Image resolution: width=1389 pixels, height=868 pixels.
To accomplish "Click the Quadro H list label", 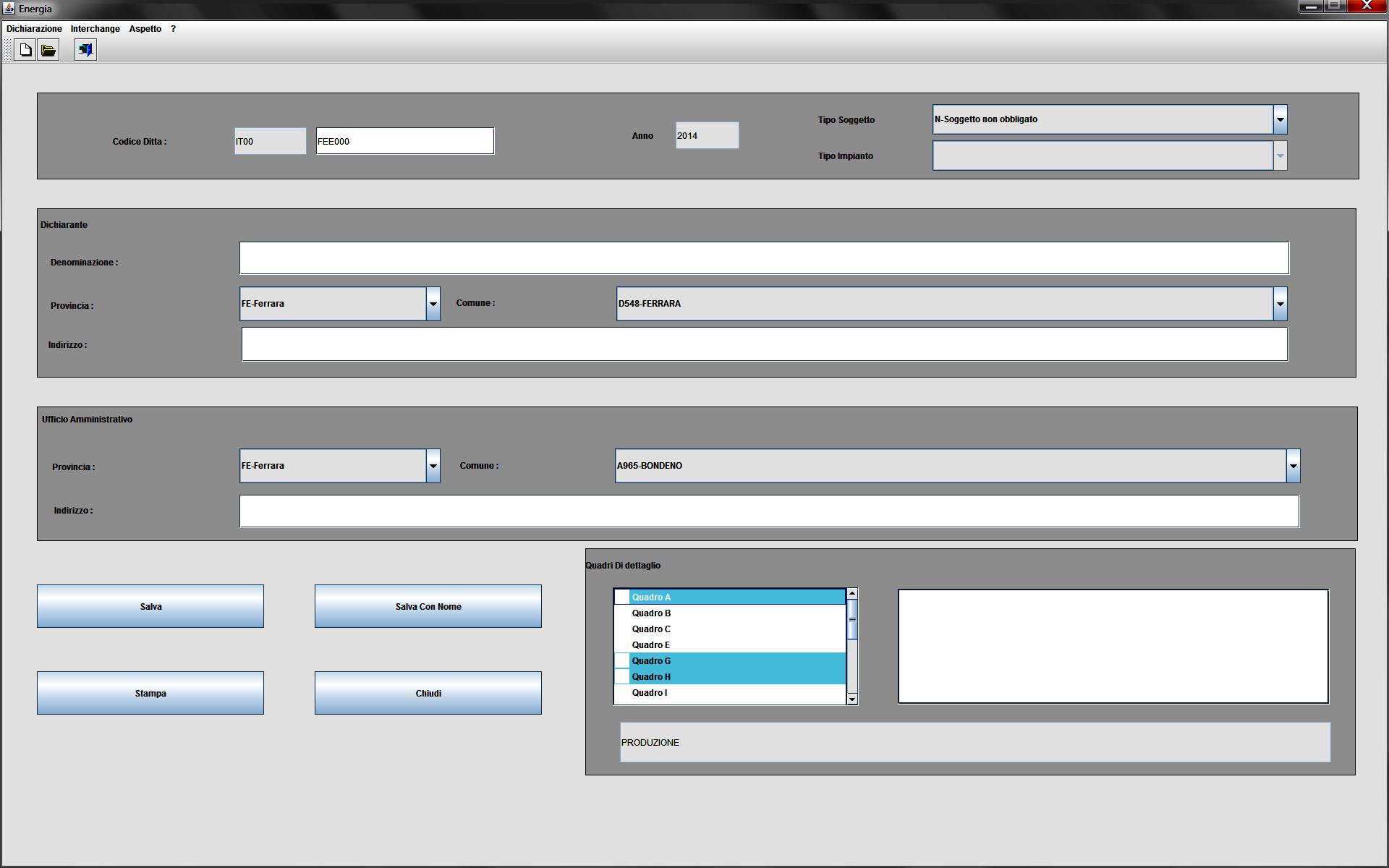I will 651,677.
